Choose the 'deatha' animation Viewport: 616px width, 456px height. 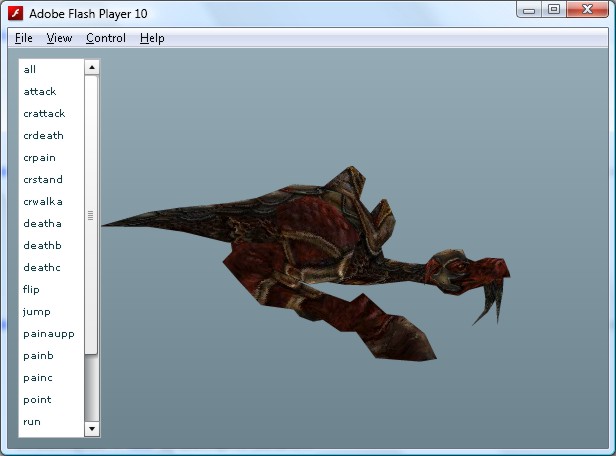(x=51, y=223)
